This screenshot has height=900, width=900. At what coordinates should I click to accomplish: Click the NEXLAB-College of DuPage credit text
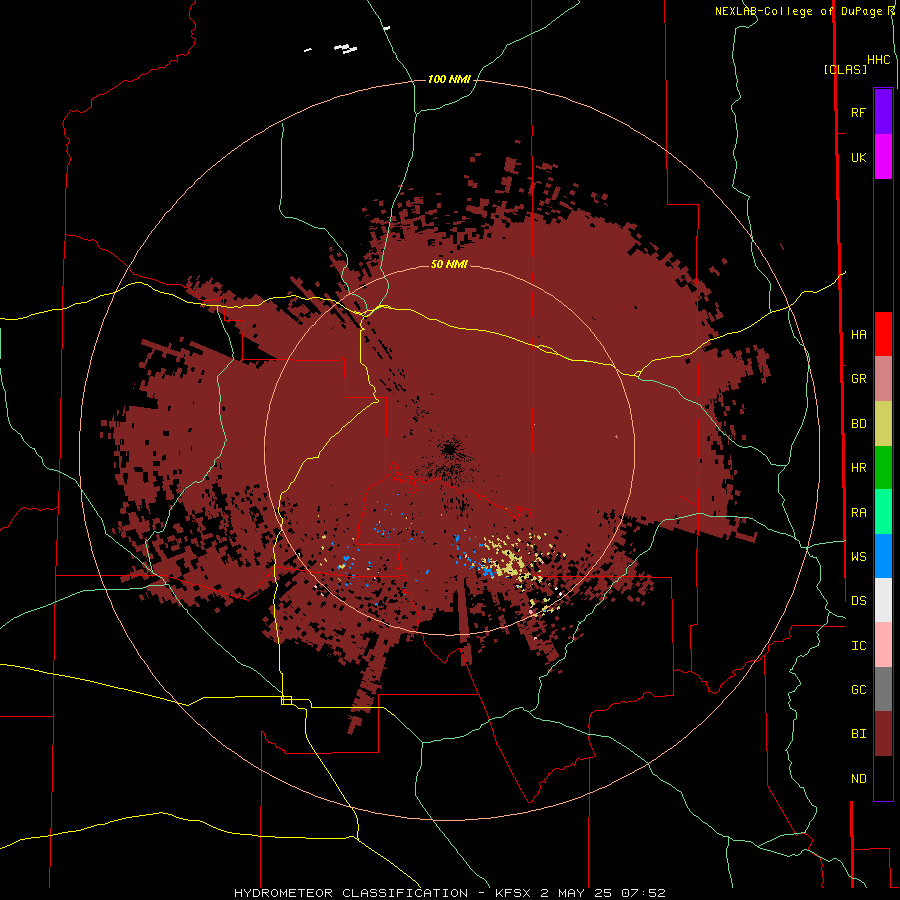tap(801, 11)
